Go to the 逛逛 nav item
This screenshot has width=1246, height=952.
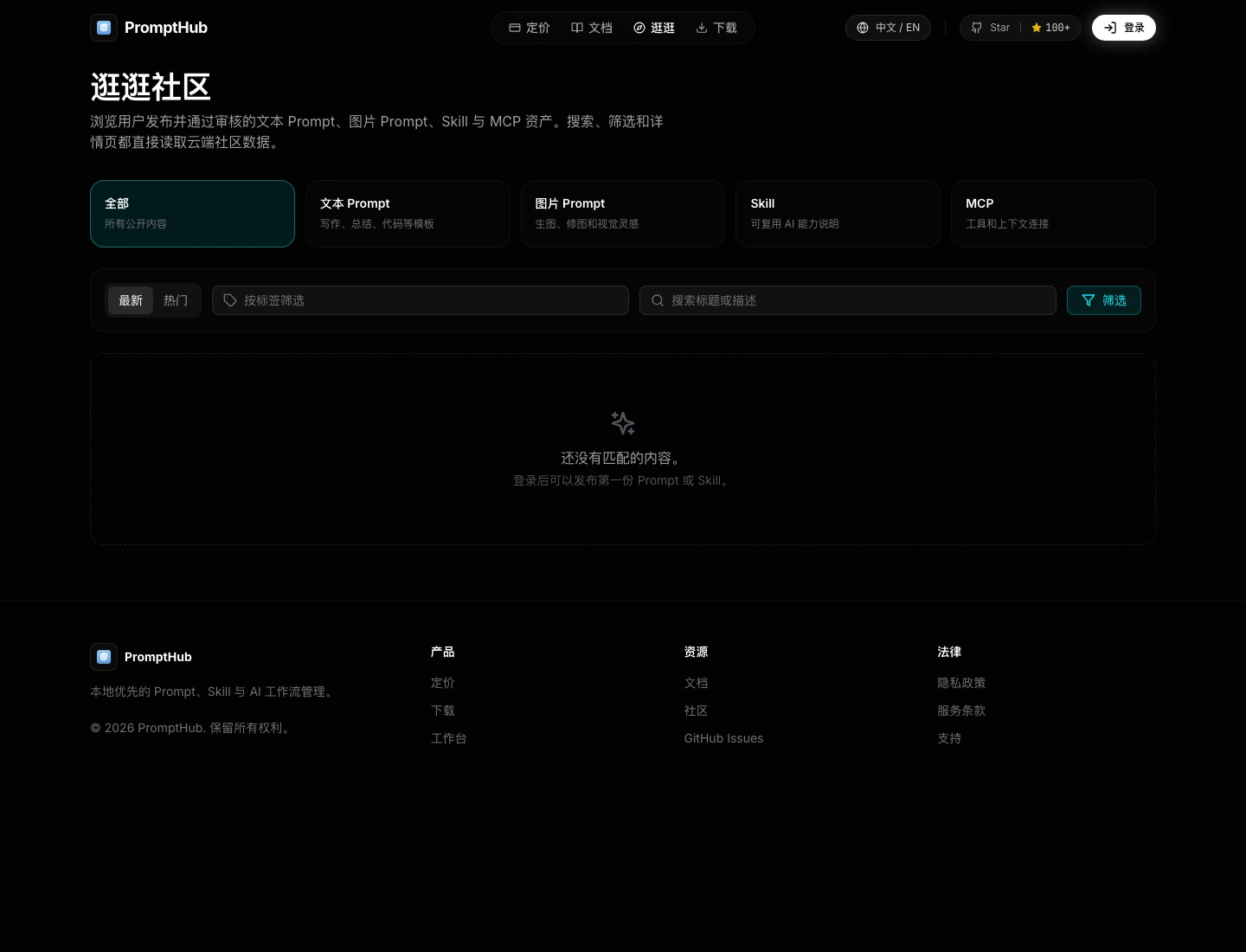tap(654, 28)
